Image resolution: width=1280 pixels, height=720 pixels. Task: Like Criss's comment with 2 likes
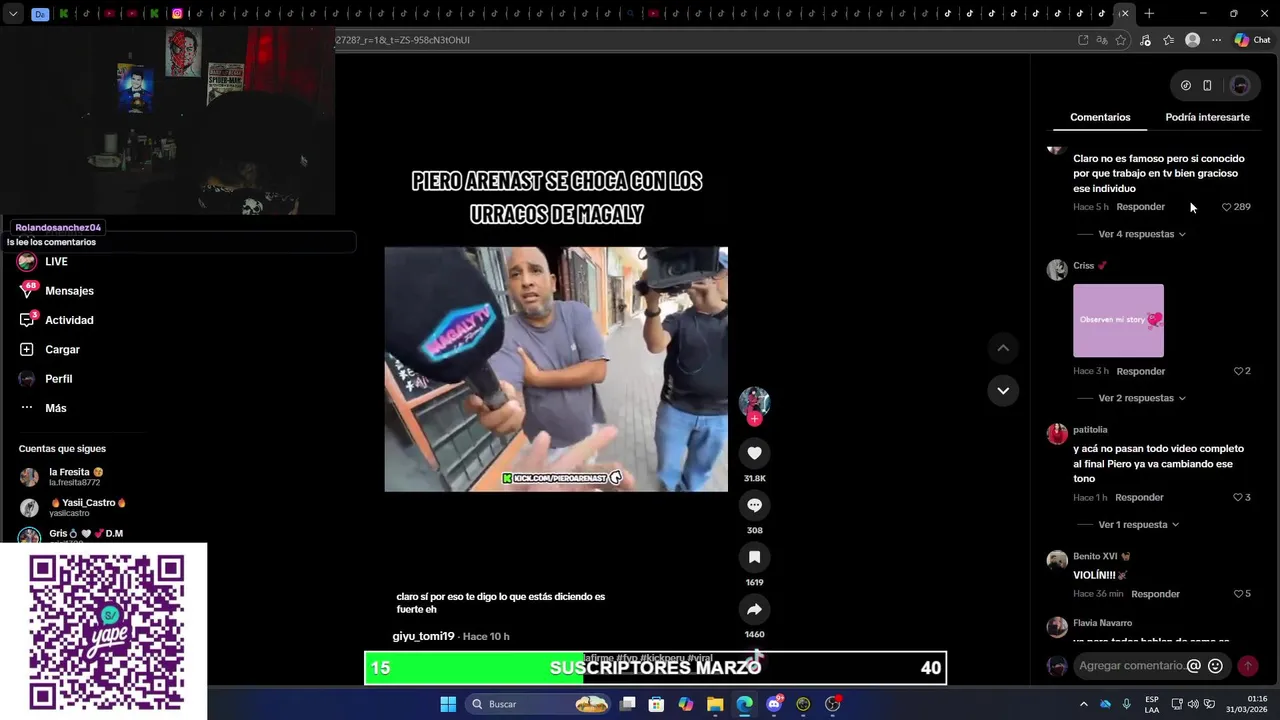(1238, 371)
